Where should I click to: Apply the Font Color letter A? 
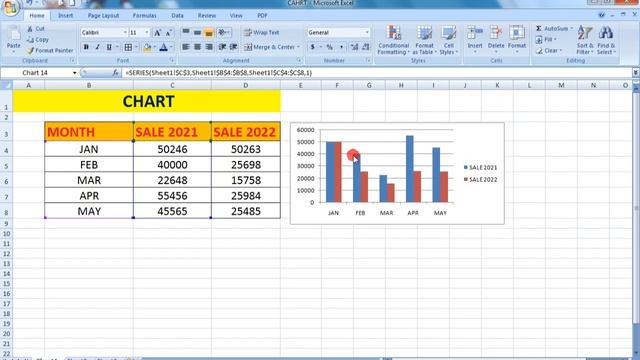(163, 47)
